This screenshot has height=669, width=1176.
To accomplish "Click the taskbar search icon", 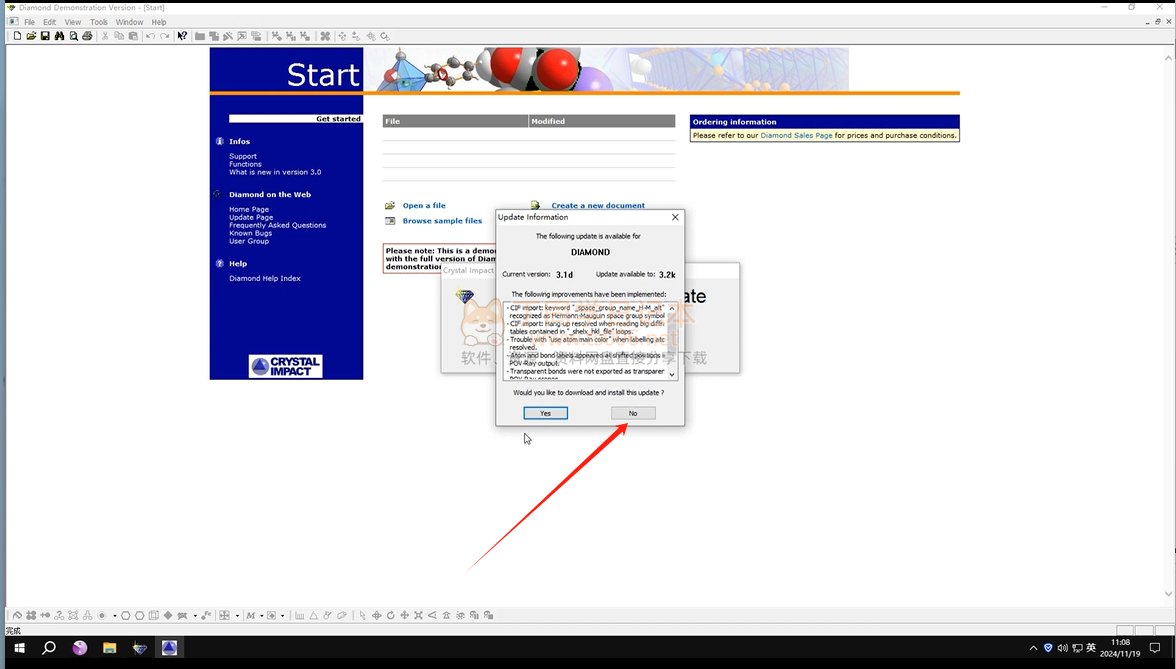I will 49,648.
